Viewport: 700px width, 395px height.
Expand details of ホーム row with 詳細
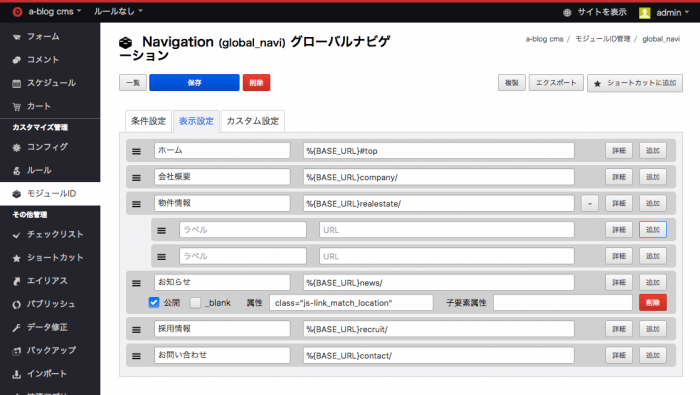point(619,150)
